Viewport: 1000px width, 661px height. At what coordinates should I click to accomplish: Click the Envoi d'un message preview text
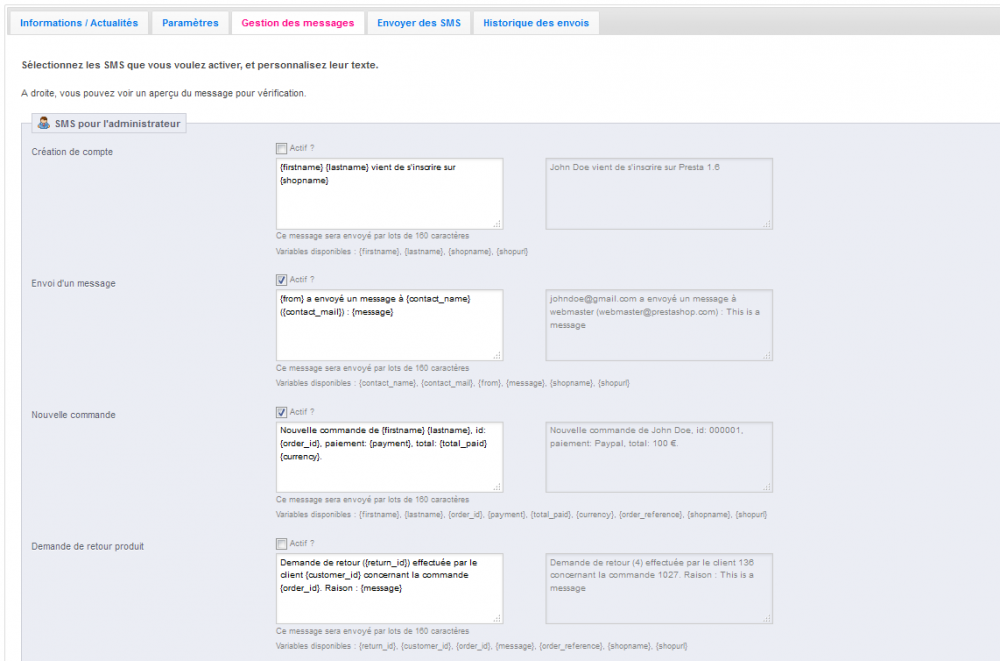[x=658, y=325]
